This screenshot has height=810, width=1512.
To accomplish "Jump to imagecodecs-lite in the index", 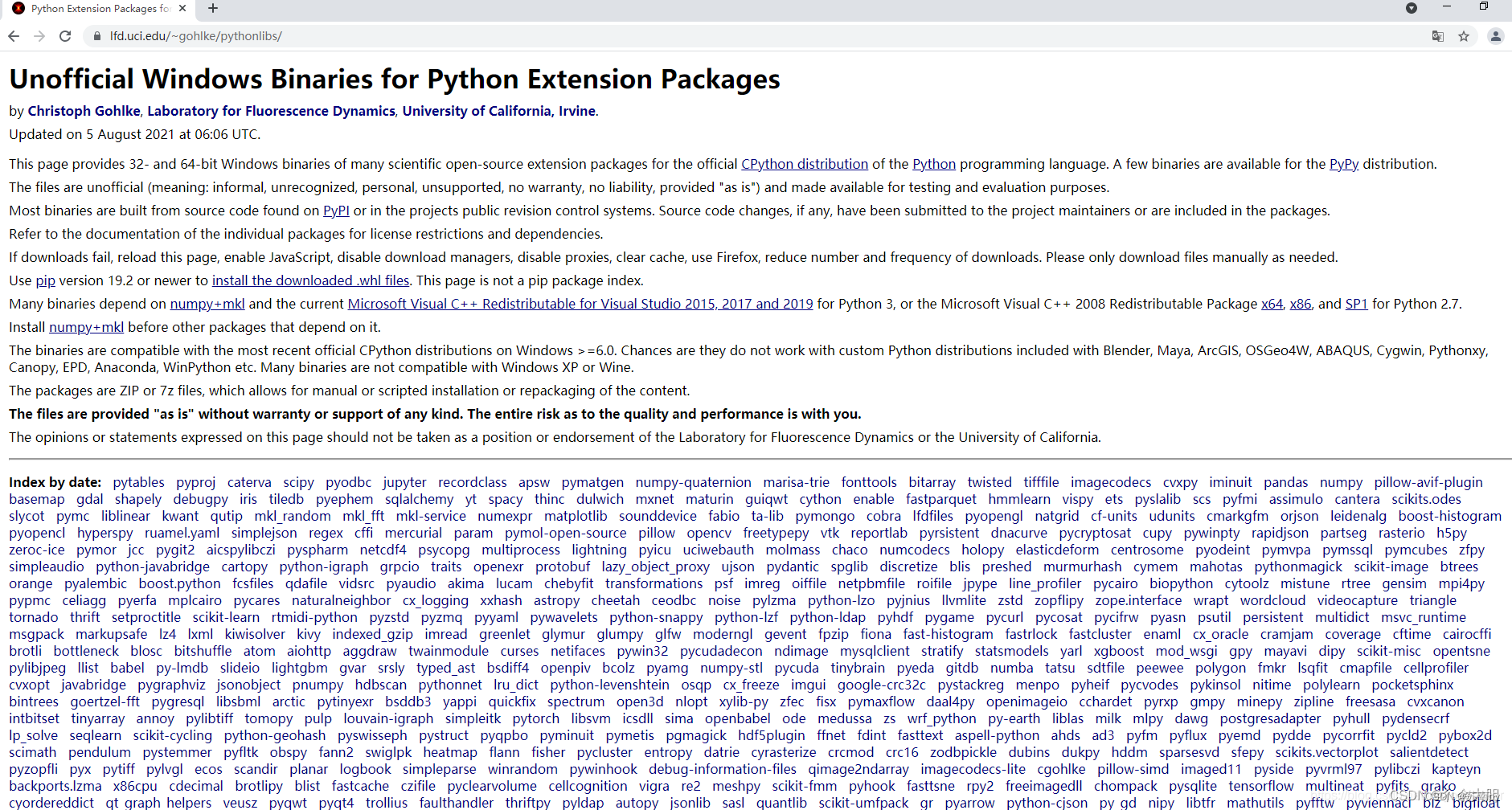I will (x=973, y=769).
